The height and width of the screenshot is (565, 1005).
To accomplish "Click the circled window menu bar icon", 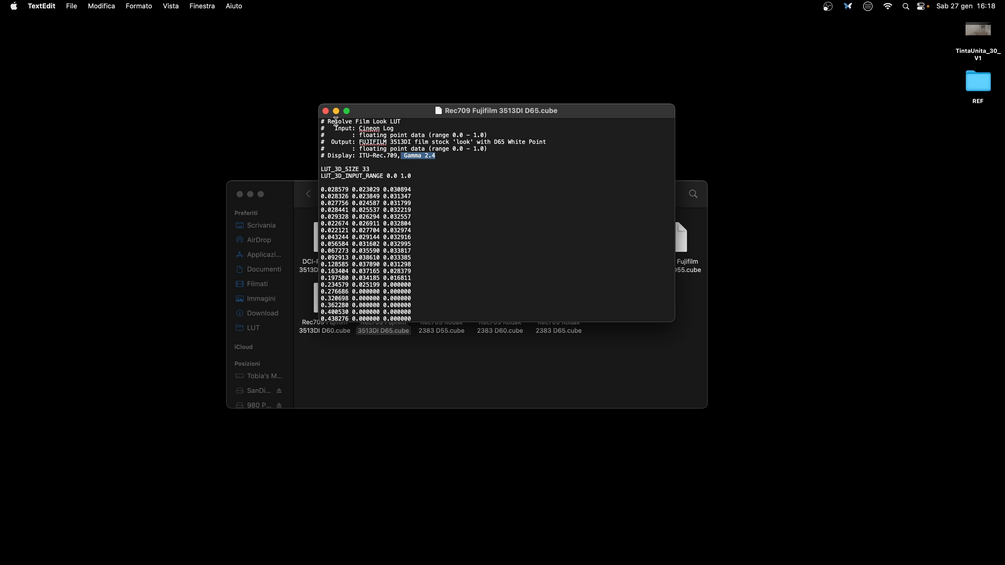I will coord(867,6).
